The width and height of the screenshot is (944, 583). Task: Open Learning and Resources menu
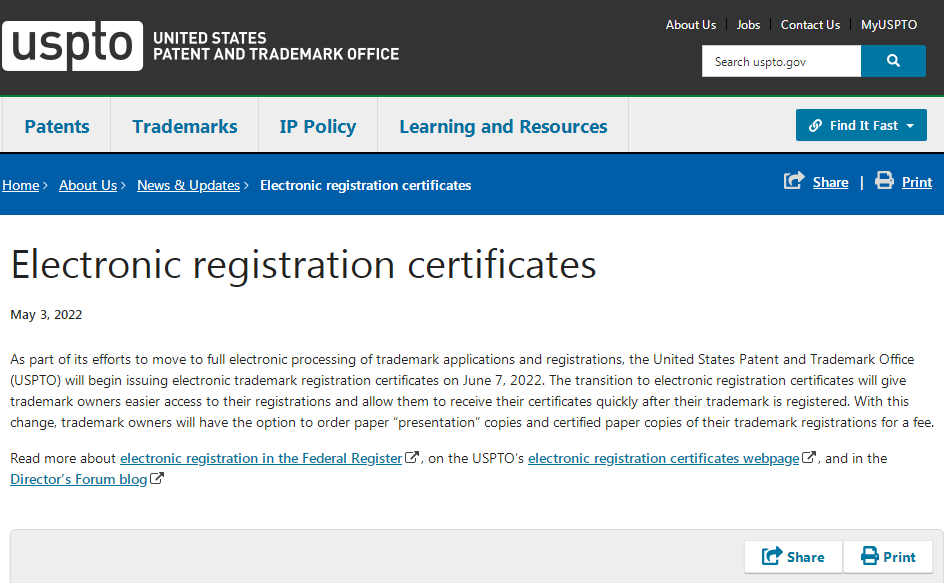503,126
